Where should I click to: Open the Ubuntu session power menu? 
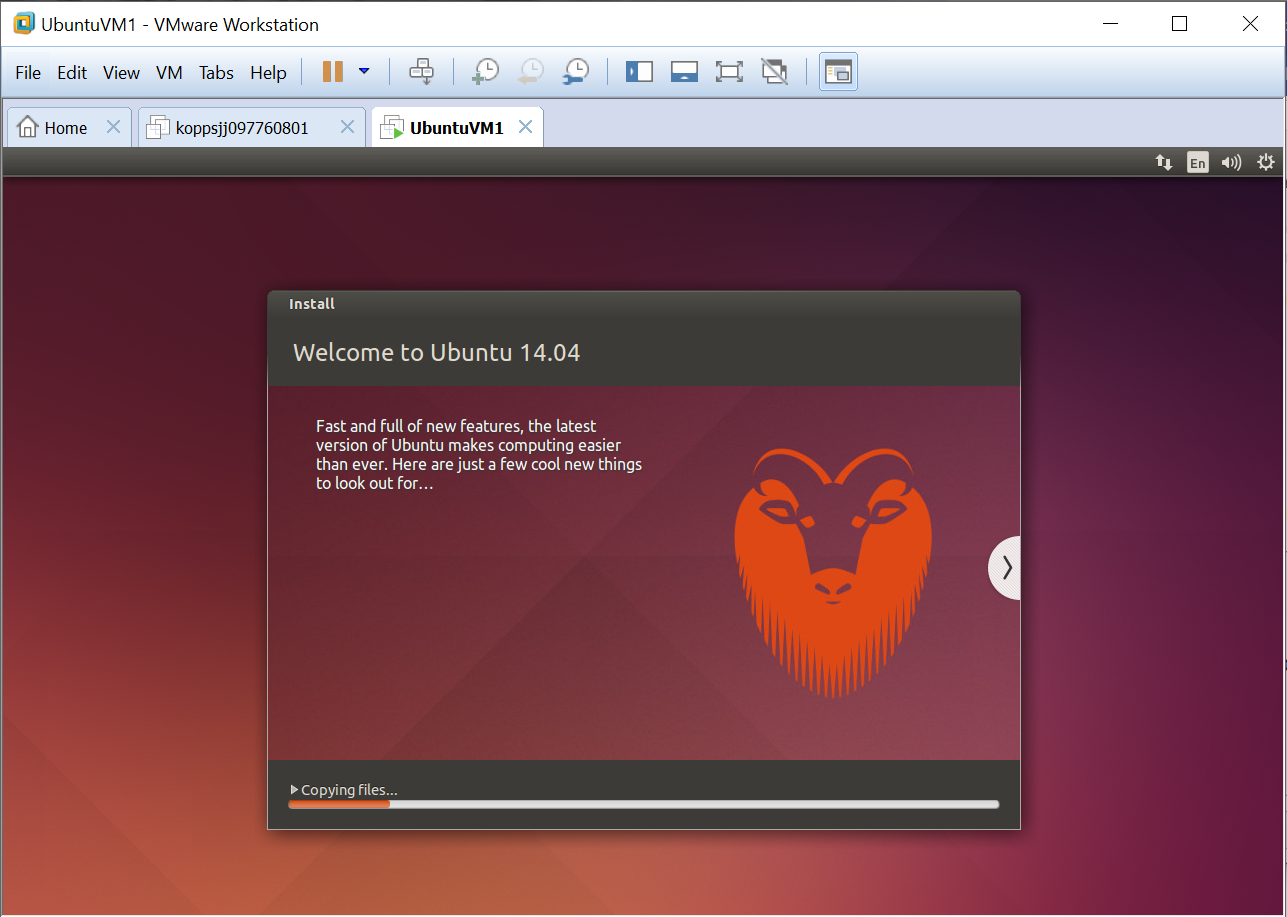(1265, 161)
